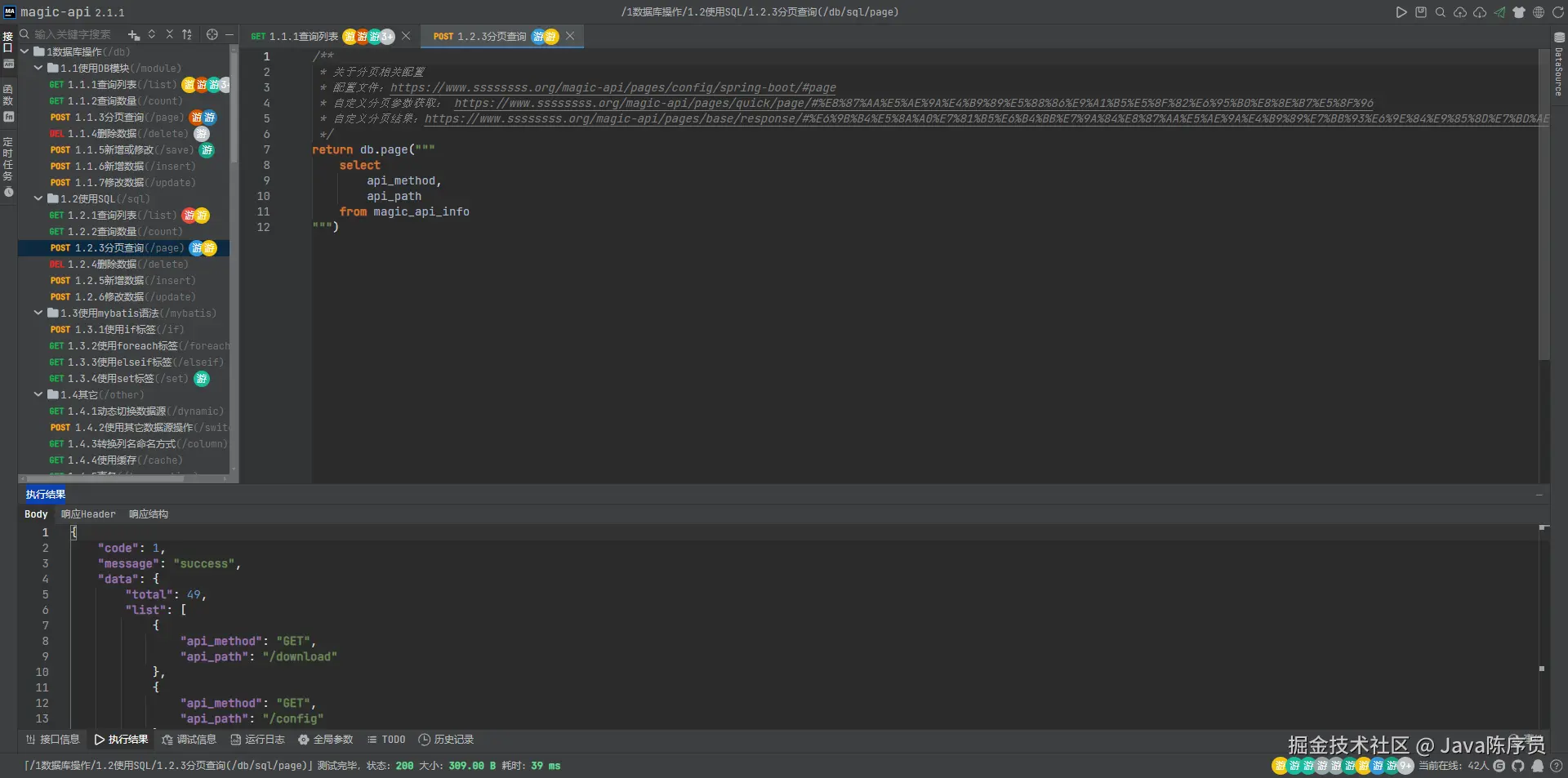Collapse all groups in the API tree

[x=170, y=35]
